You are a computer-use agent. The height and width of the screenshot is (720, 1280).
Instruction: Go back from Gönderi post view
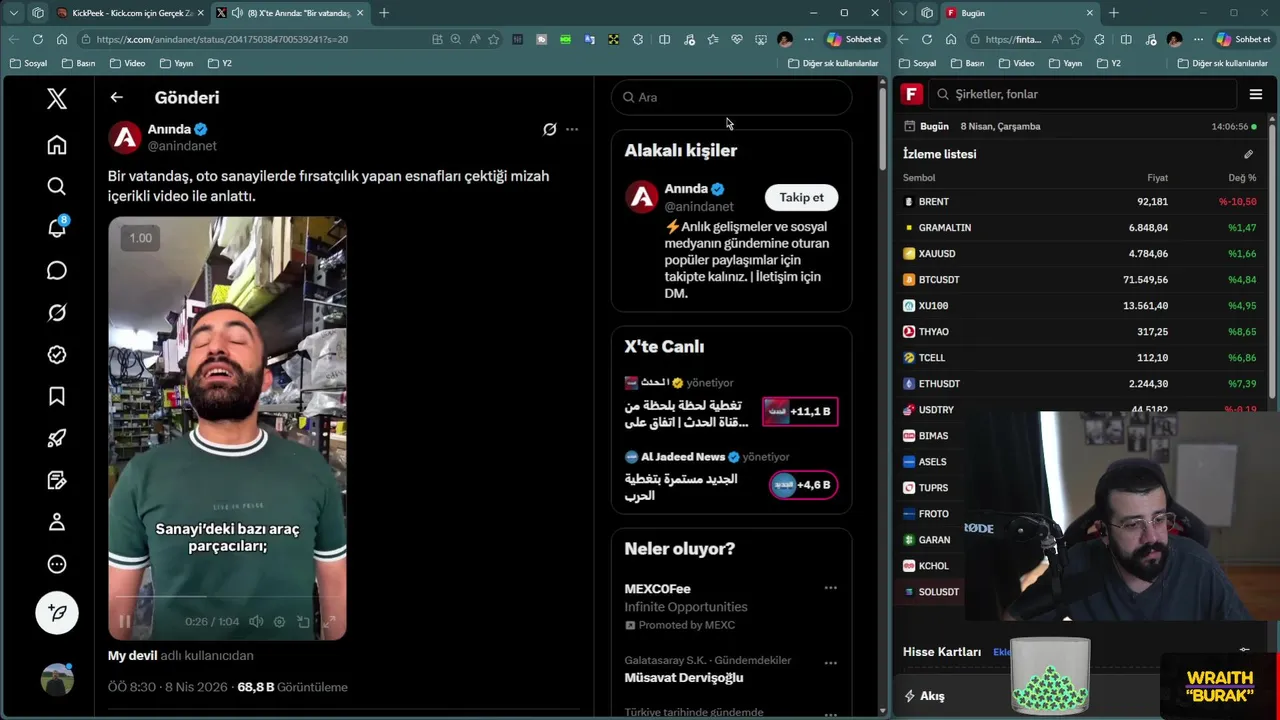(x=116, y=97)
